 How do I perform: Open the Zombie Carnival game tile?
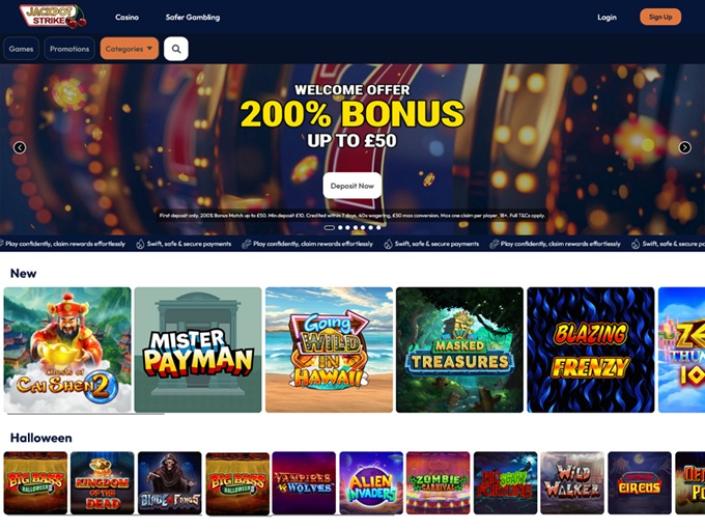(438, 483)
